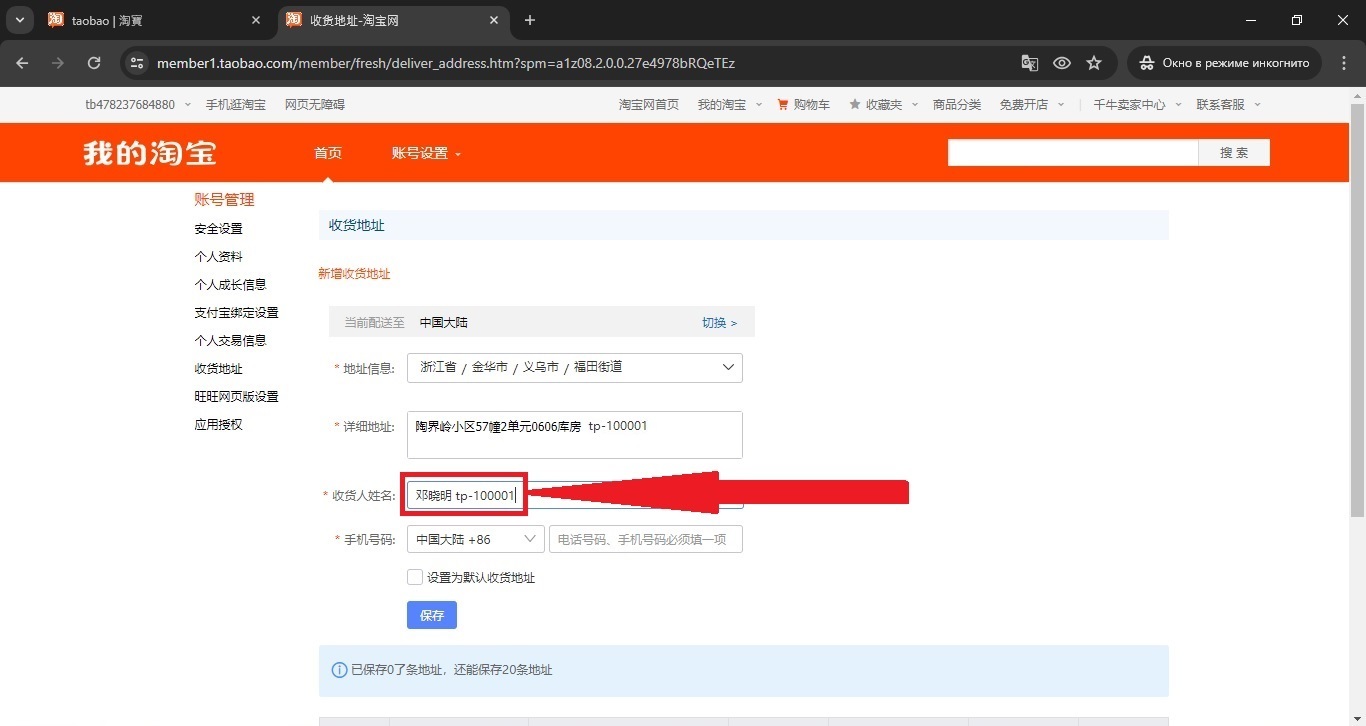Click the 账号管理 sidebar heading
Viewport: 1366px width, 726px height.
coord(224,200)
